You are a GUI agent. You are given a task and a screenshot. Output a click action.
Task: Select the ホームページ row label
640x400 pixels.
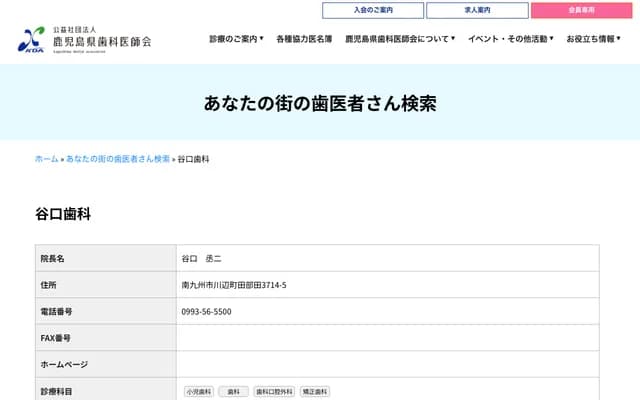[x=64, y=364]
